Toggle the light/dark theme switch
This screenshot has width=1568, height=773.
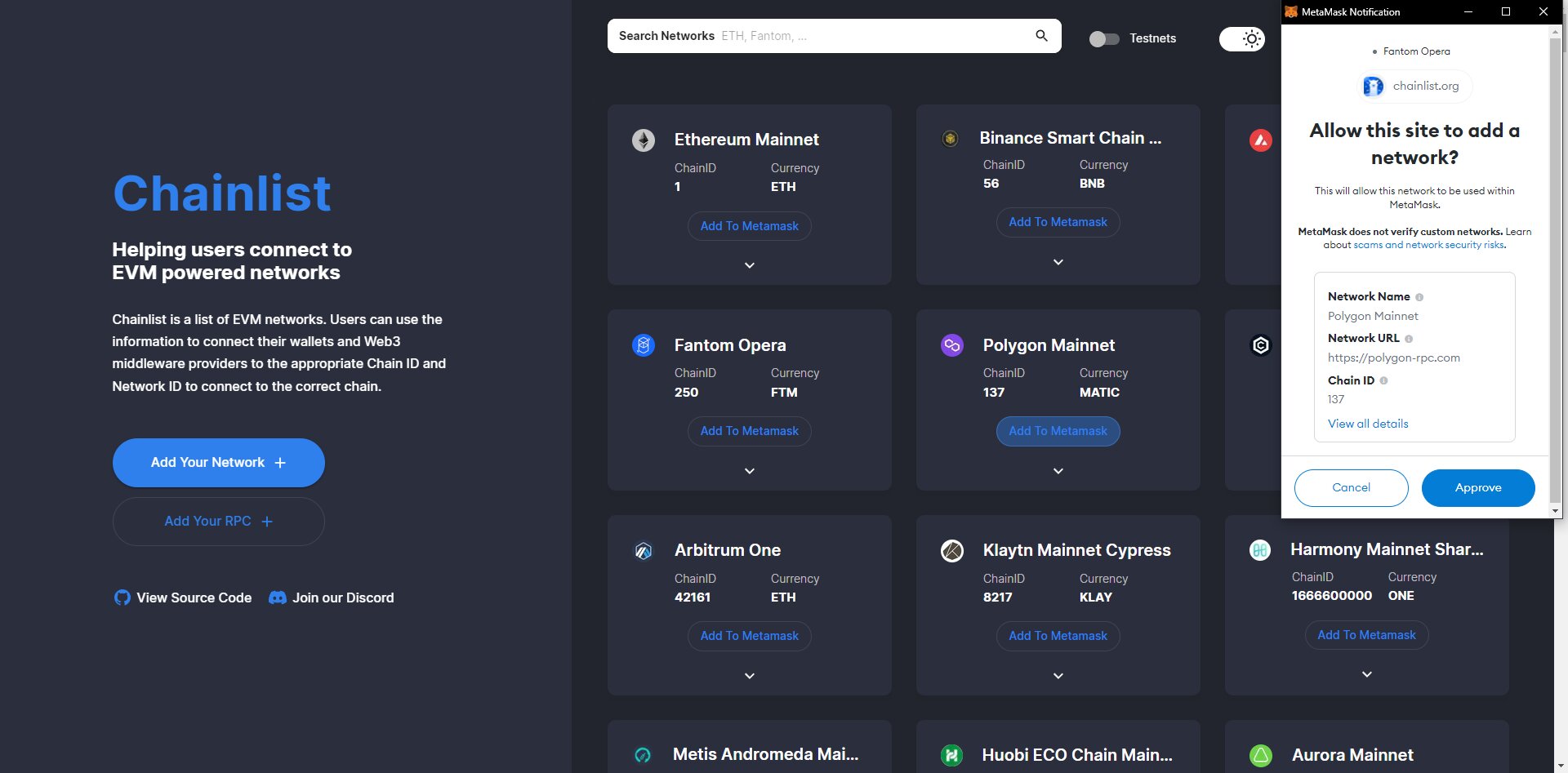click(x=1242, y=38)
